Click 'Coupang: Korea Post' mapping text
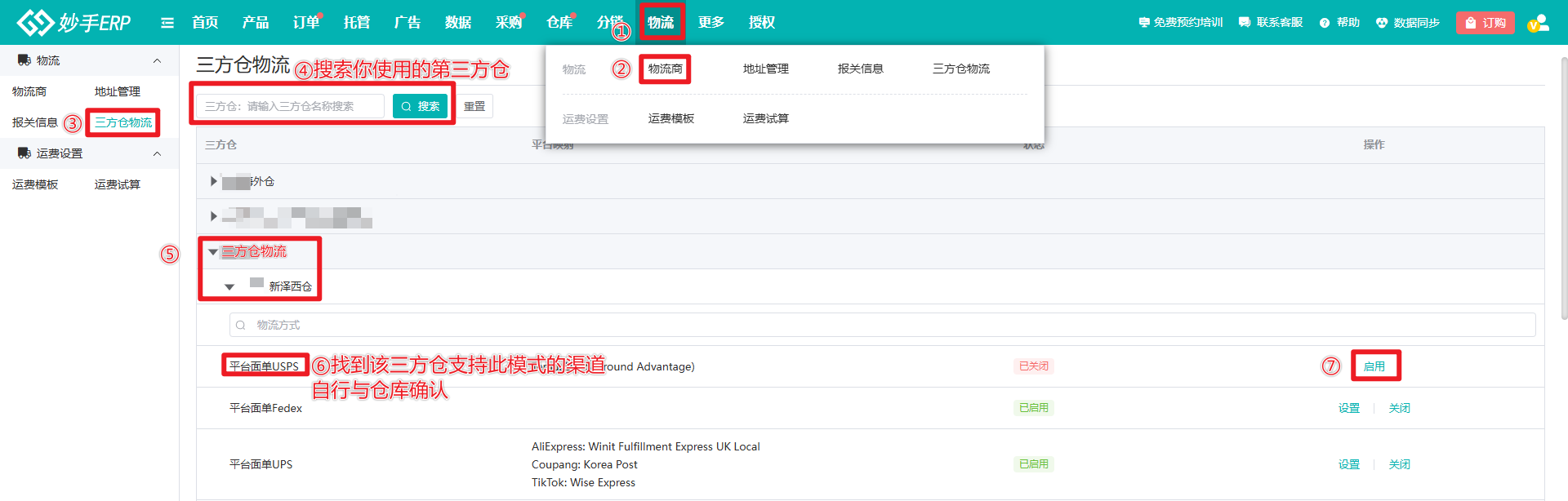This screenshot has width=1568, height=501. (x=585, y=464)
